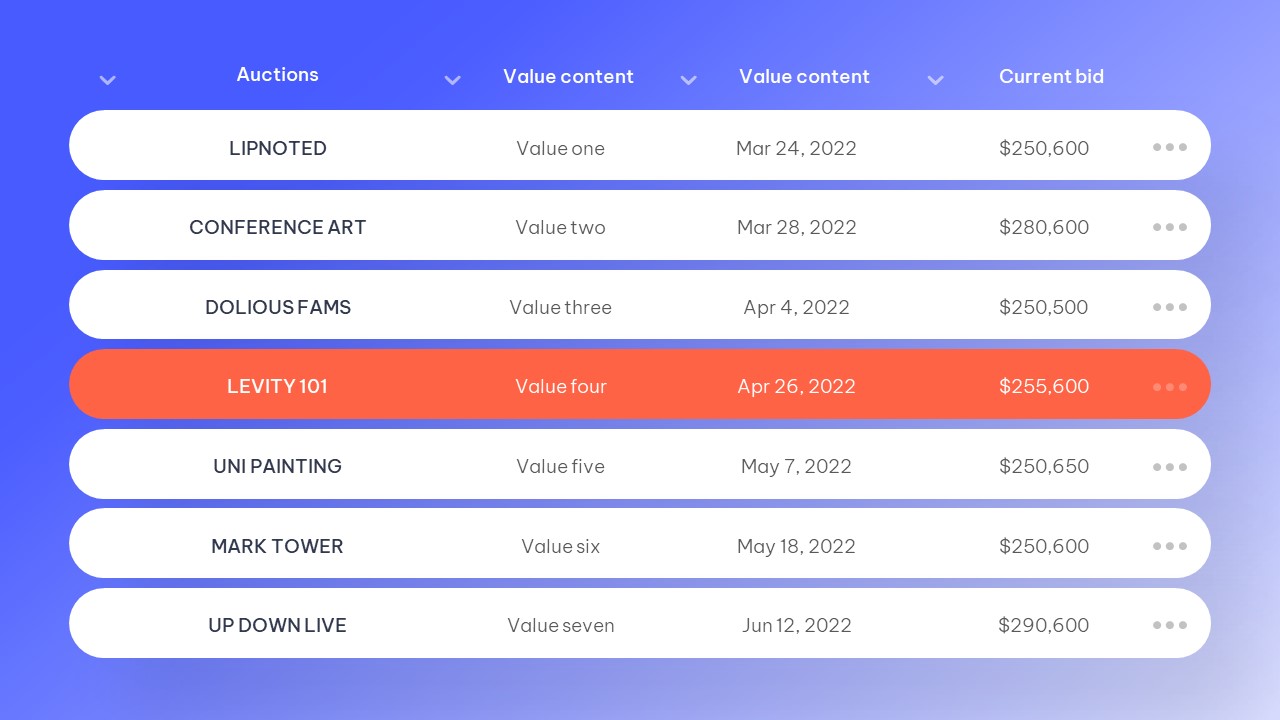Image resolution: width=1280 pixels, height=720 pixels.
Task: Sort by the Auctions column header
Action: [277, 75]
